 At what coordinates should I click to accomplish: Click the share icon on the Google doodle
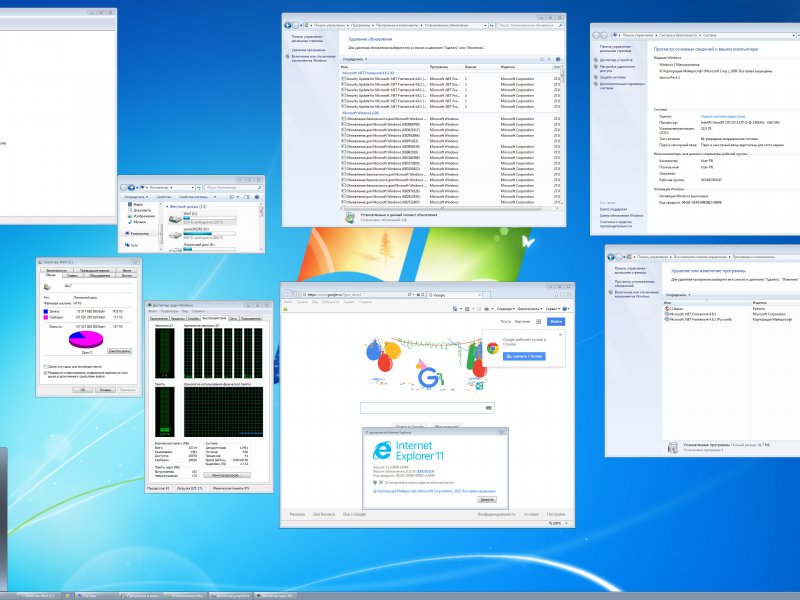tap(480, 386)
